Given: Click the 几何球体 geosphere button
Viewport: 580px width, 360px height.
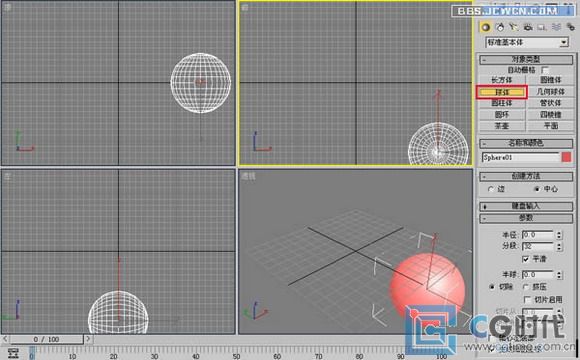Looking at the screenshot, I should click(550, 92).
